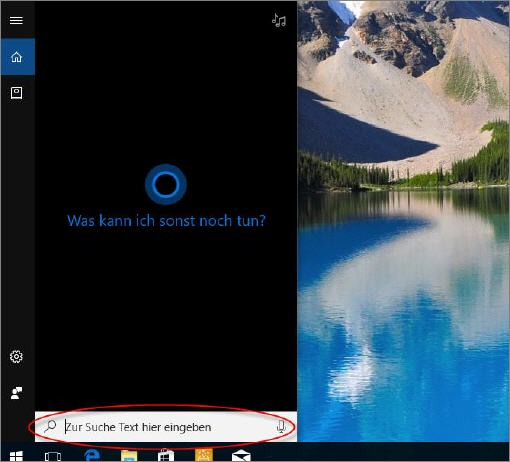The width and height of the screenshot is (510, 462).
Task: Open the Mail app on taskbar
Action: [241, 456]
